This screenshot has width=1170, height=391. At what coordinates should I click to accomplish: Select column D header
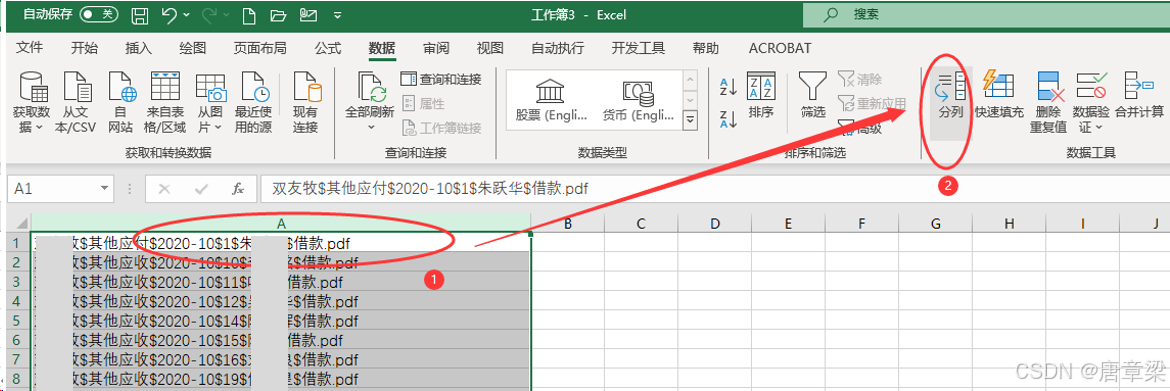715,224
